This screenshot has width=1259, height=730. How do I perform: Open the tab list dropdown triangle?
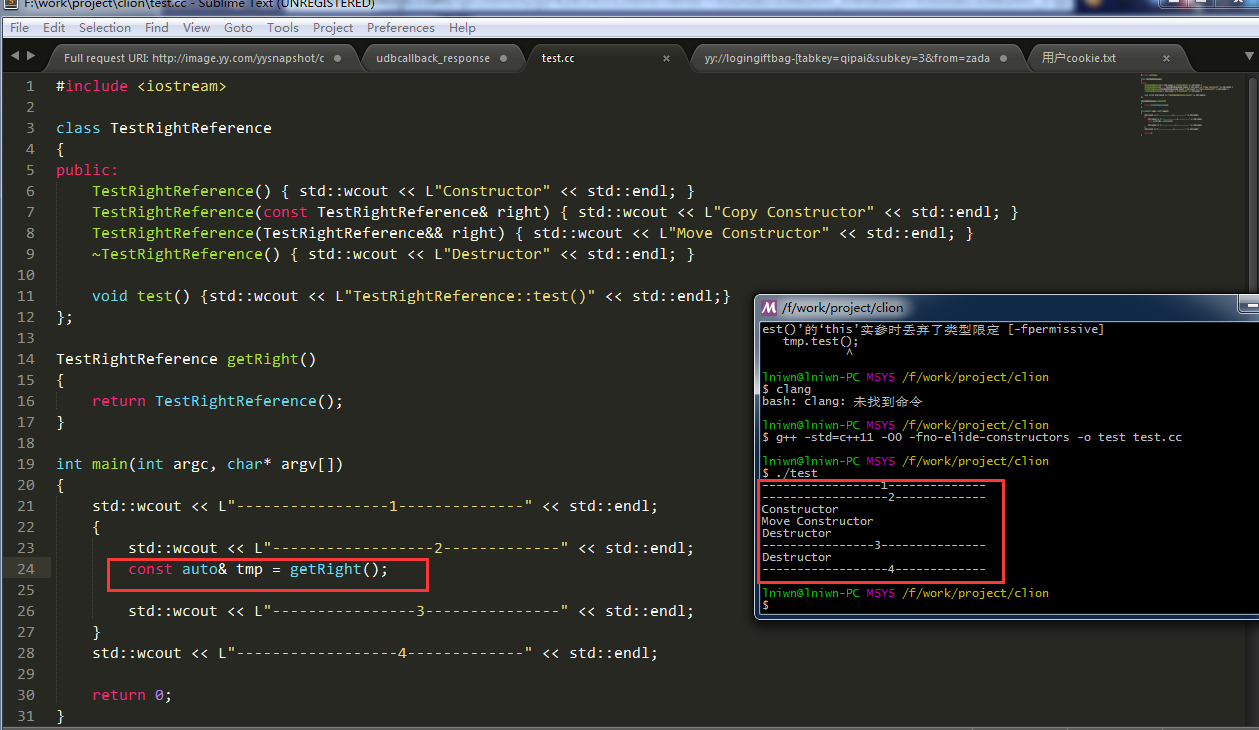click(x=1248, y=58)
